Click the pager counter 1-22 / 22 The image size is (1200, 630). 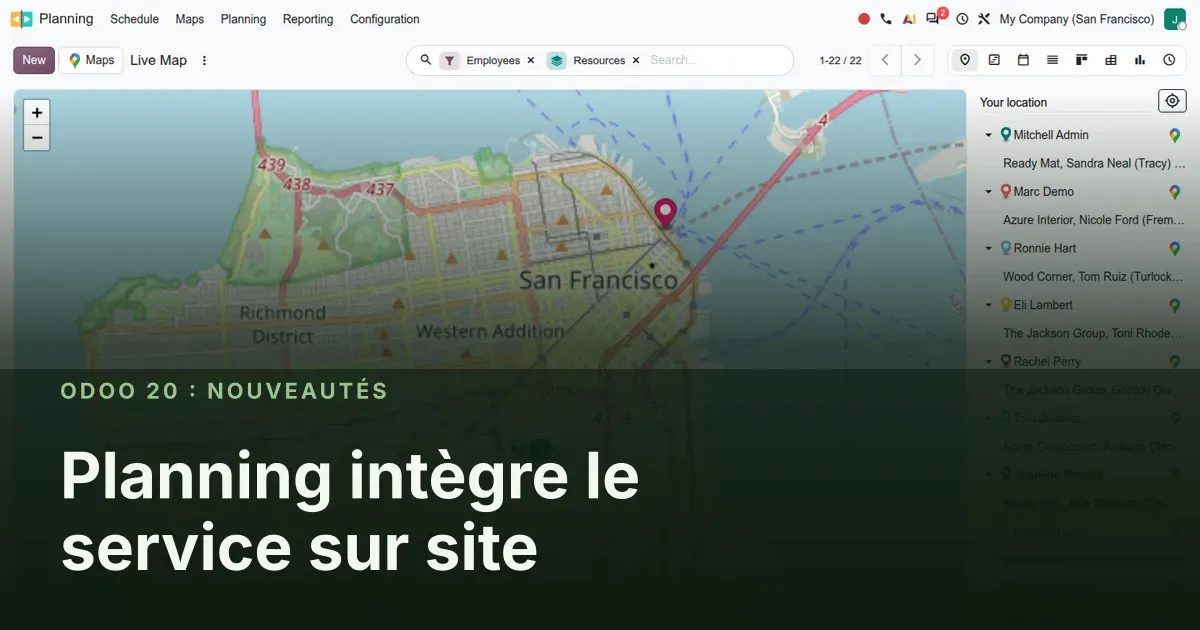coord(840,60)
